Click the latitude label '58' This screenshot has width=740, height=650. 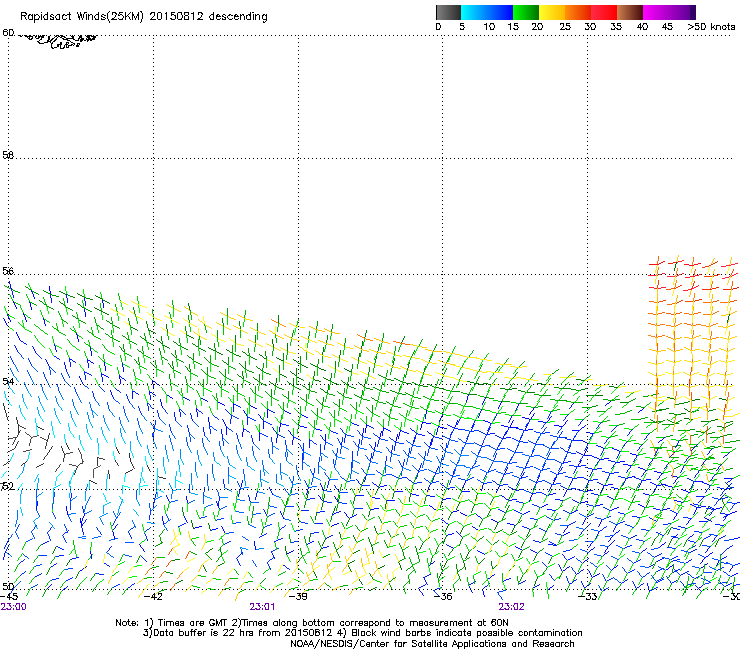(x=8, y=155)
